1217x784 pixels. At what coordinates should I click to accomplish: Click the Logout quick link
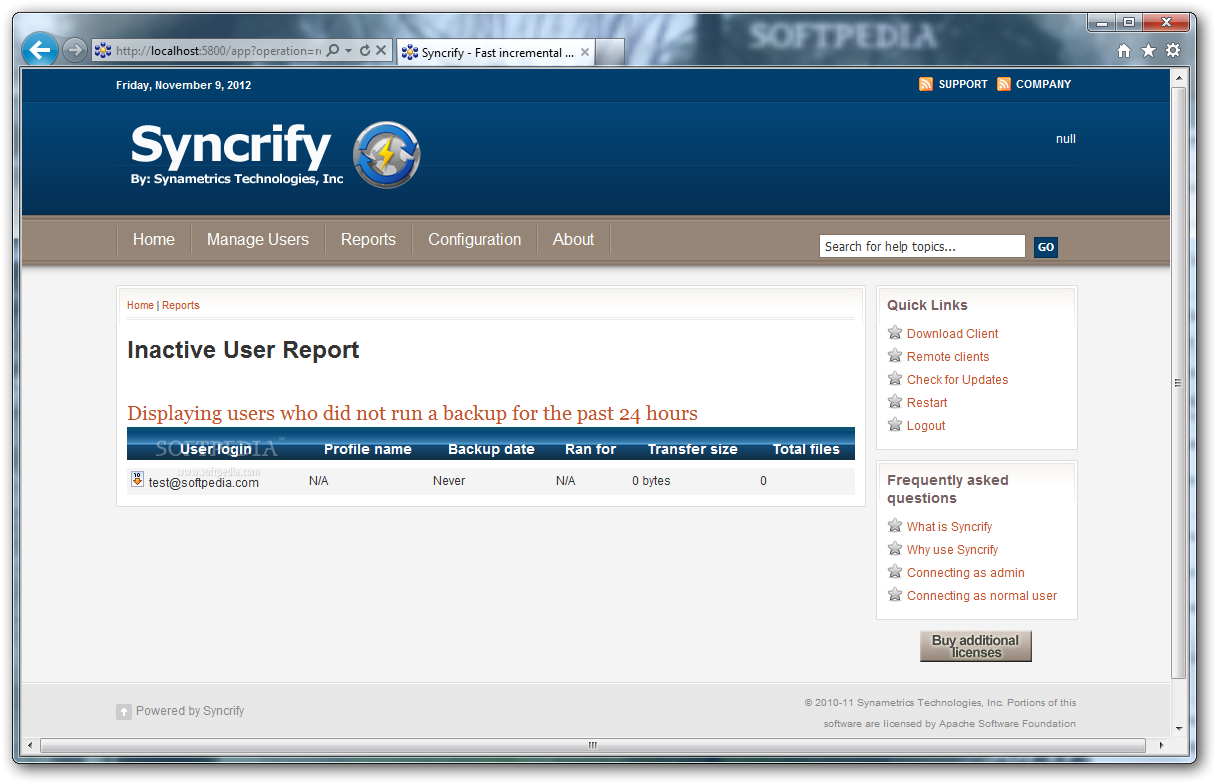[x=926, y=426]
